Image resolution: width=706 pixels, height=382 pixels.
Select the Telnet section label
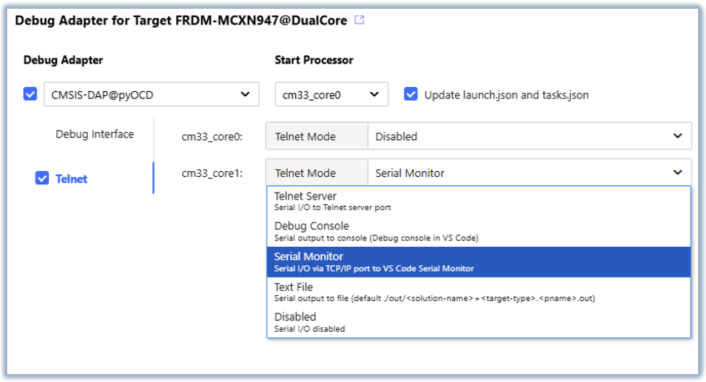click(x=71, y=179)
